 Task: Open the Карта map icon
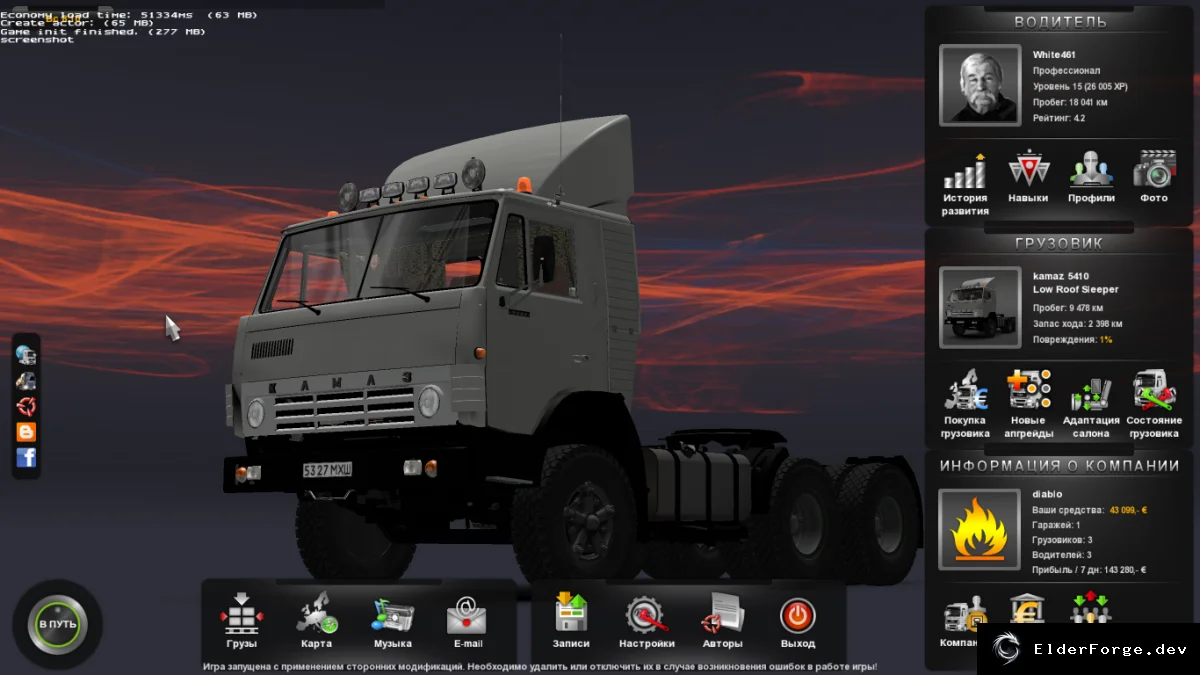[x=316, y=613]
